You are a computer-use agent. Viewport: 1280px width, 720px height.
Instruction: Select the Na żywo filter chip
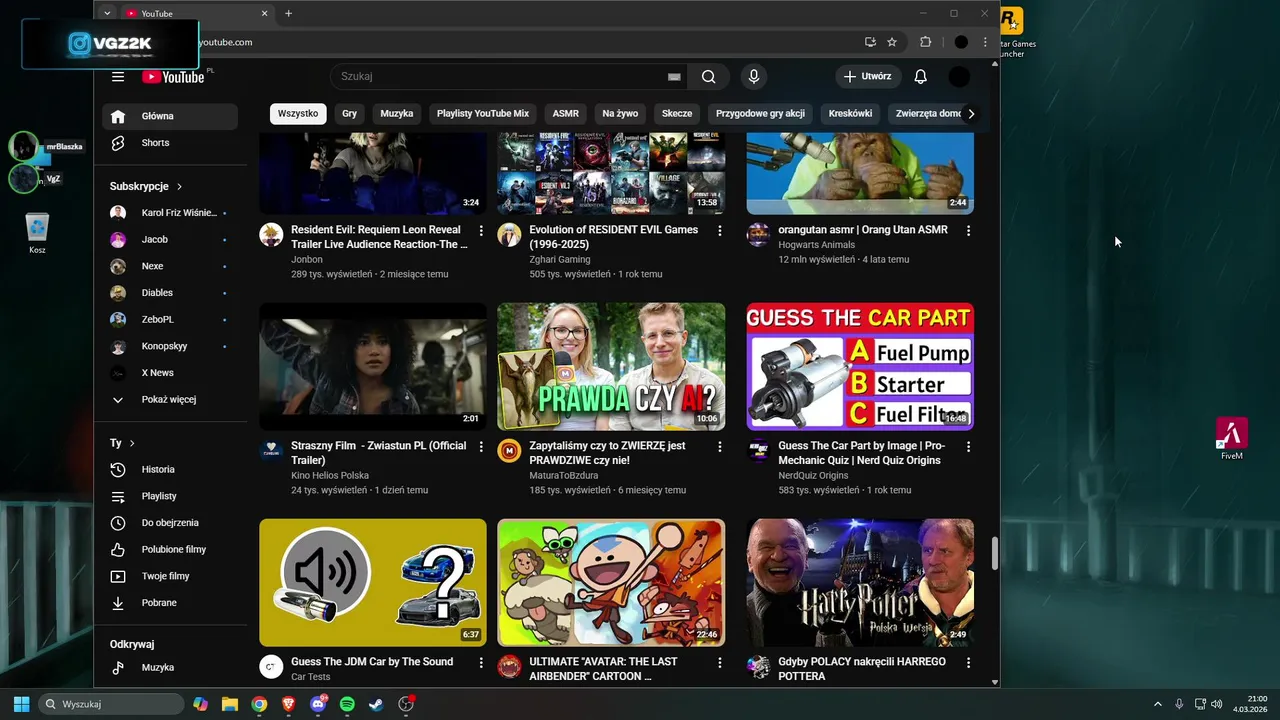pos(620,114)
